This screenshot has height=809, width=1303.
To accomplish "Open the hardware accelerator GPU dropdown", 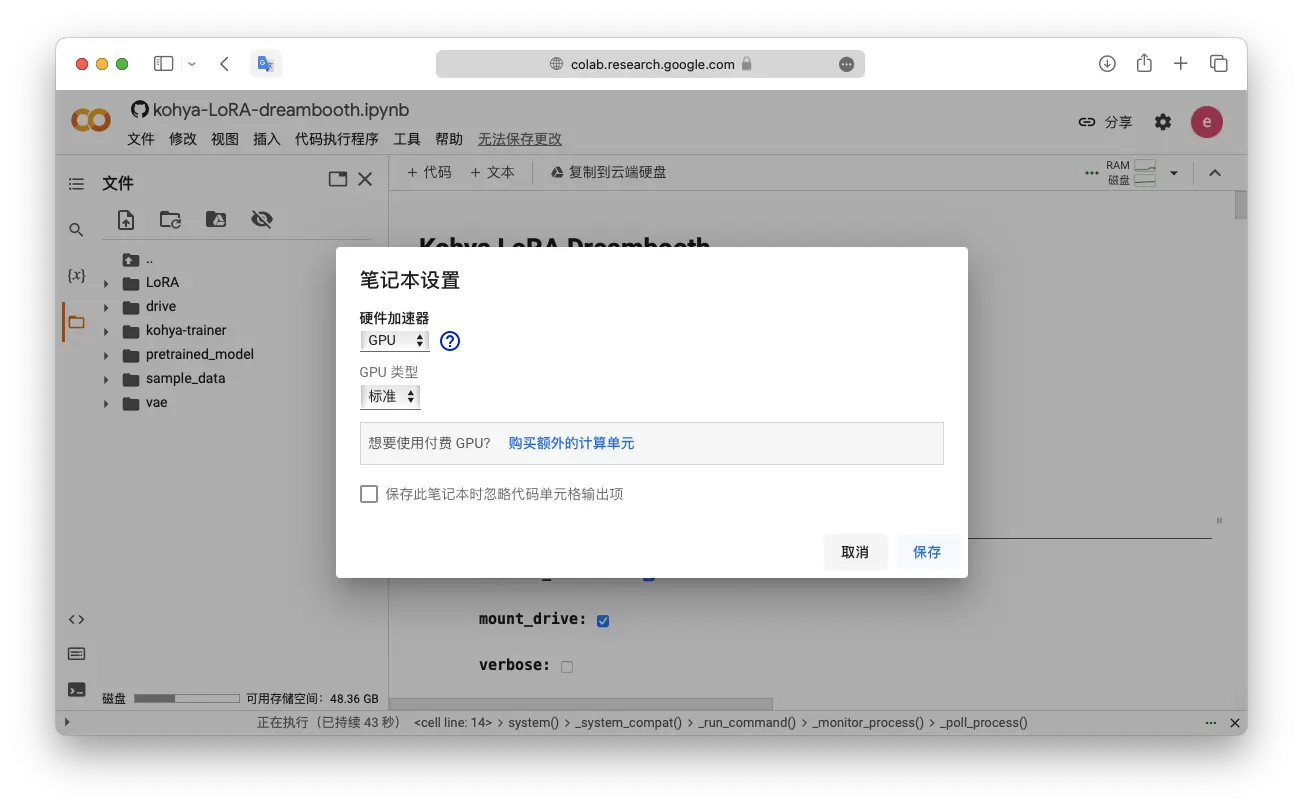I will 395,341.
